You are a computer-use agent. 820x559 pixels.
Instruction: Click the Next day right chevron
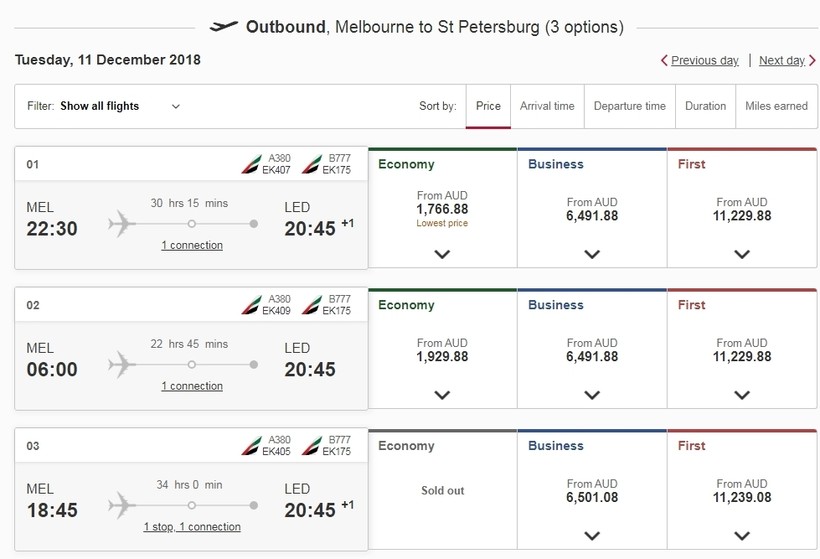coord(812,60)
